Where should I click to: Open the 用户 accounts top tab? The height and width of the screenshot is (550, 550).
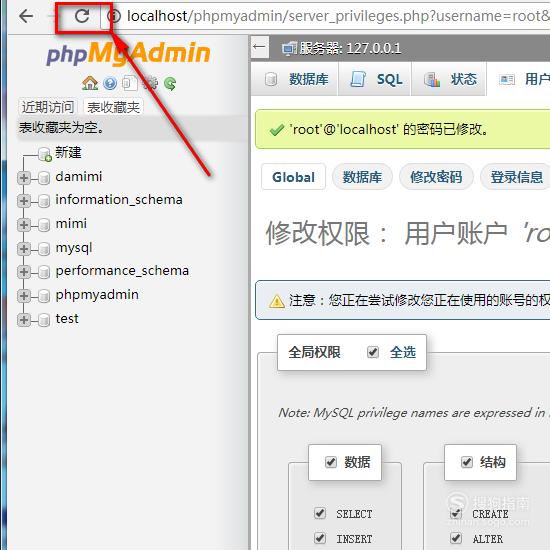pos(518,79)
